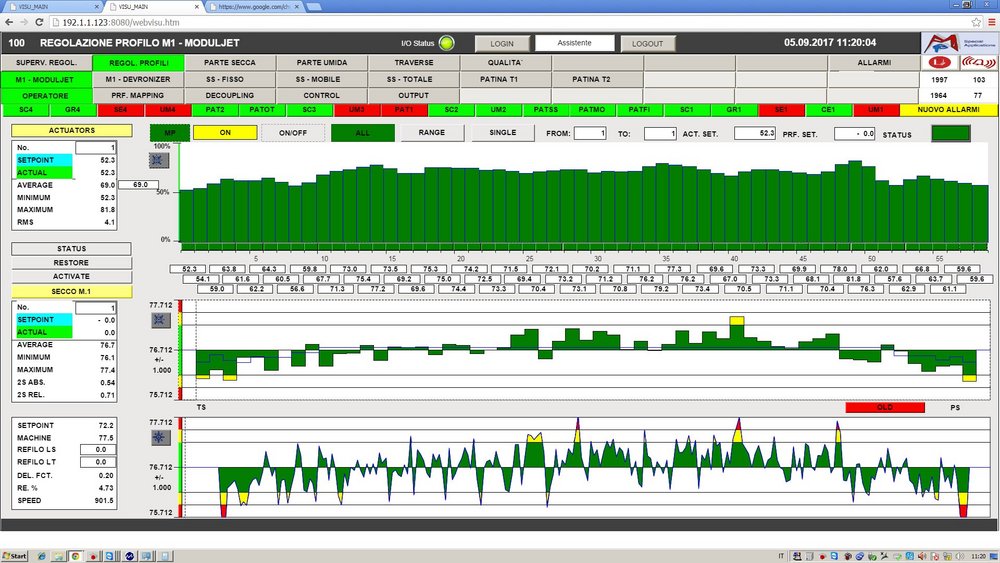This screenshot has height=563, width=1000.
Task: Click the zoom icon on the bottom trend chart
Action: click(160, 438)
